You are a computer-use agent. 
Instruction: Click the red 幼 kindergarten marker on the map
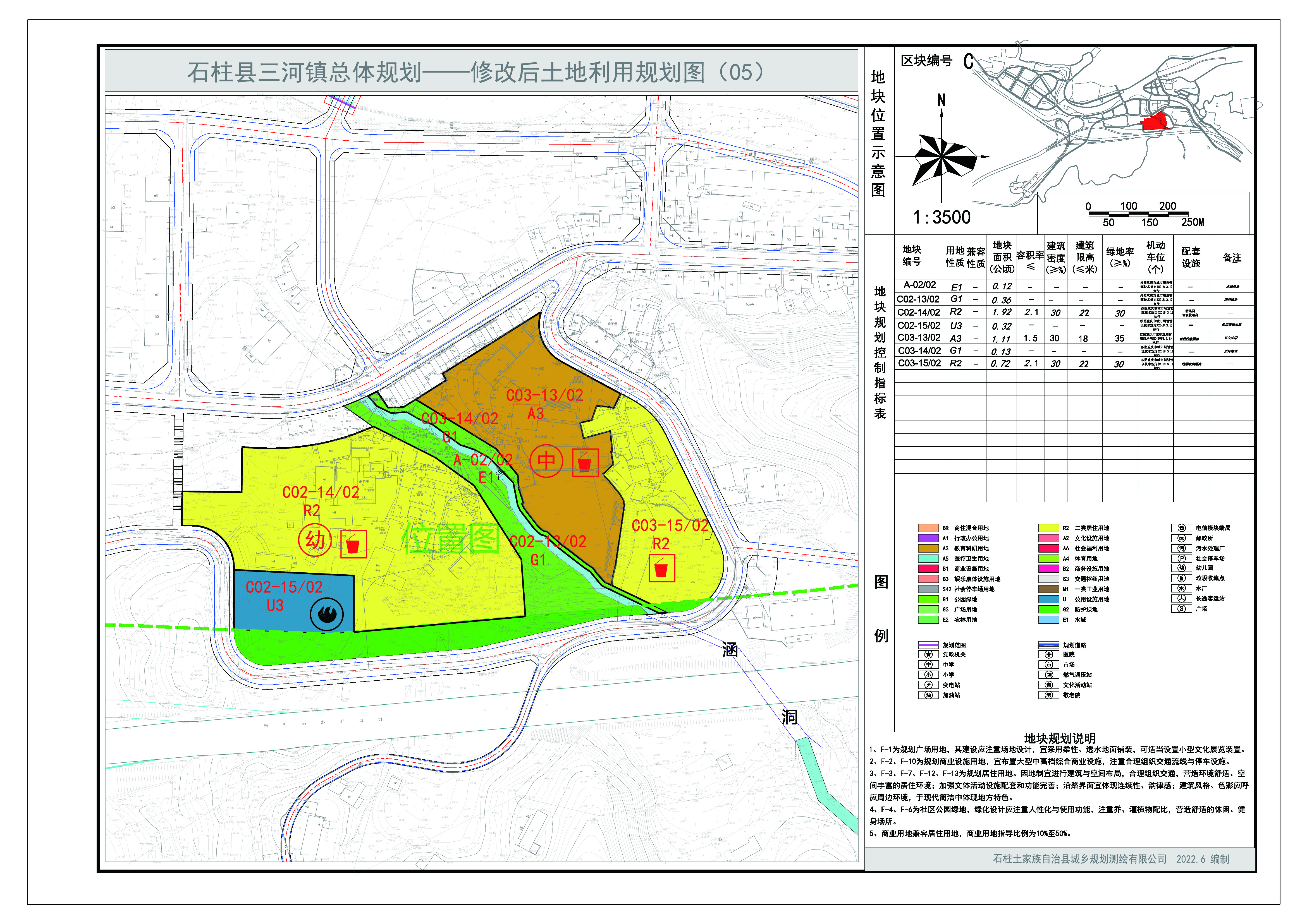[x=315, y=539]
